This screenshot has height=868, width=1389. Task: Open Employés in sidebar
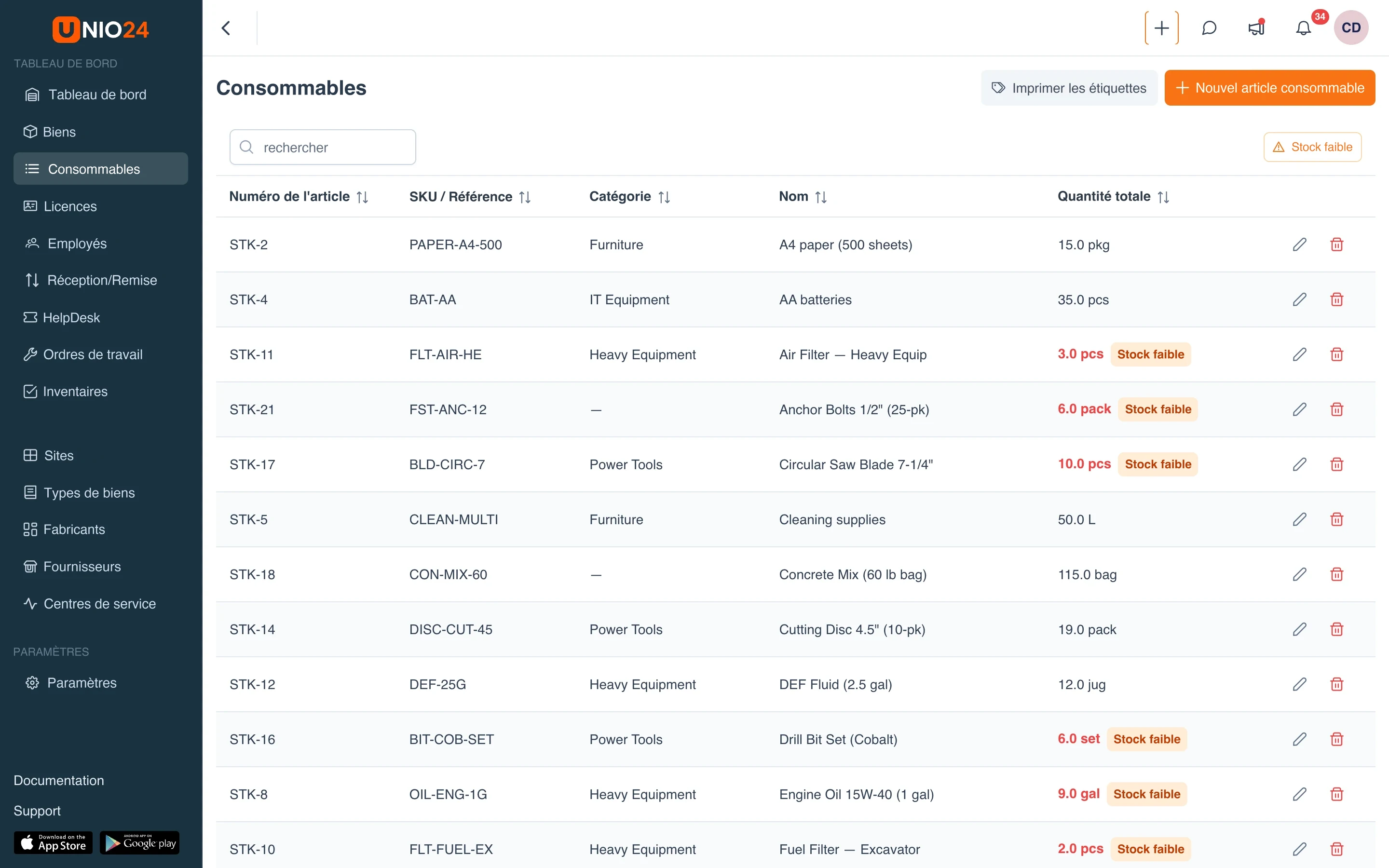click(100, 244)
